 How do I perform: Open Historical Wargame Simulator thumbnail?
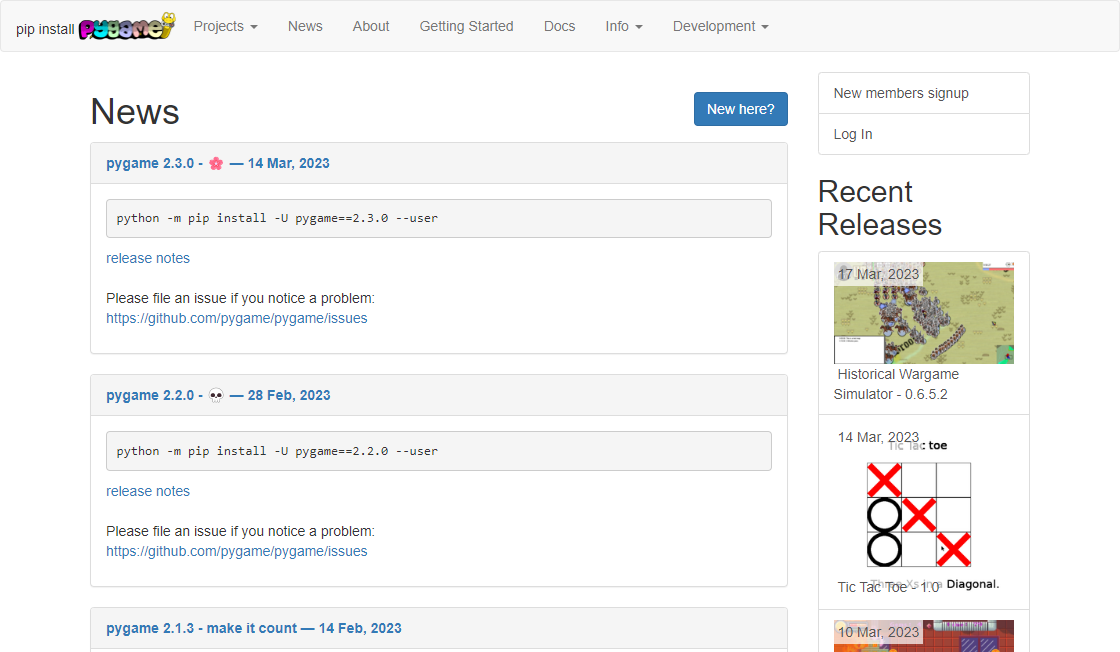[x=923, y=313]
